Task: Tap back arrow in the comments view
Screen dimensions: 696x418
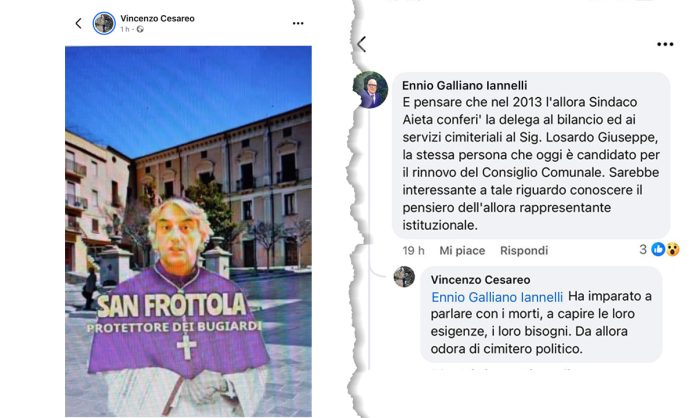Action: point(362,44)
